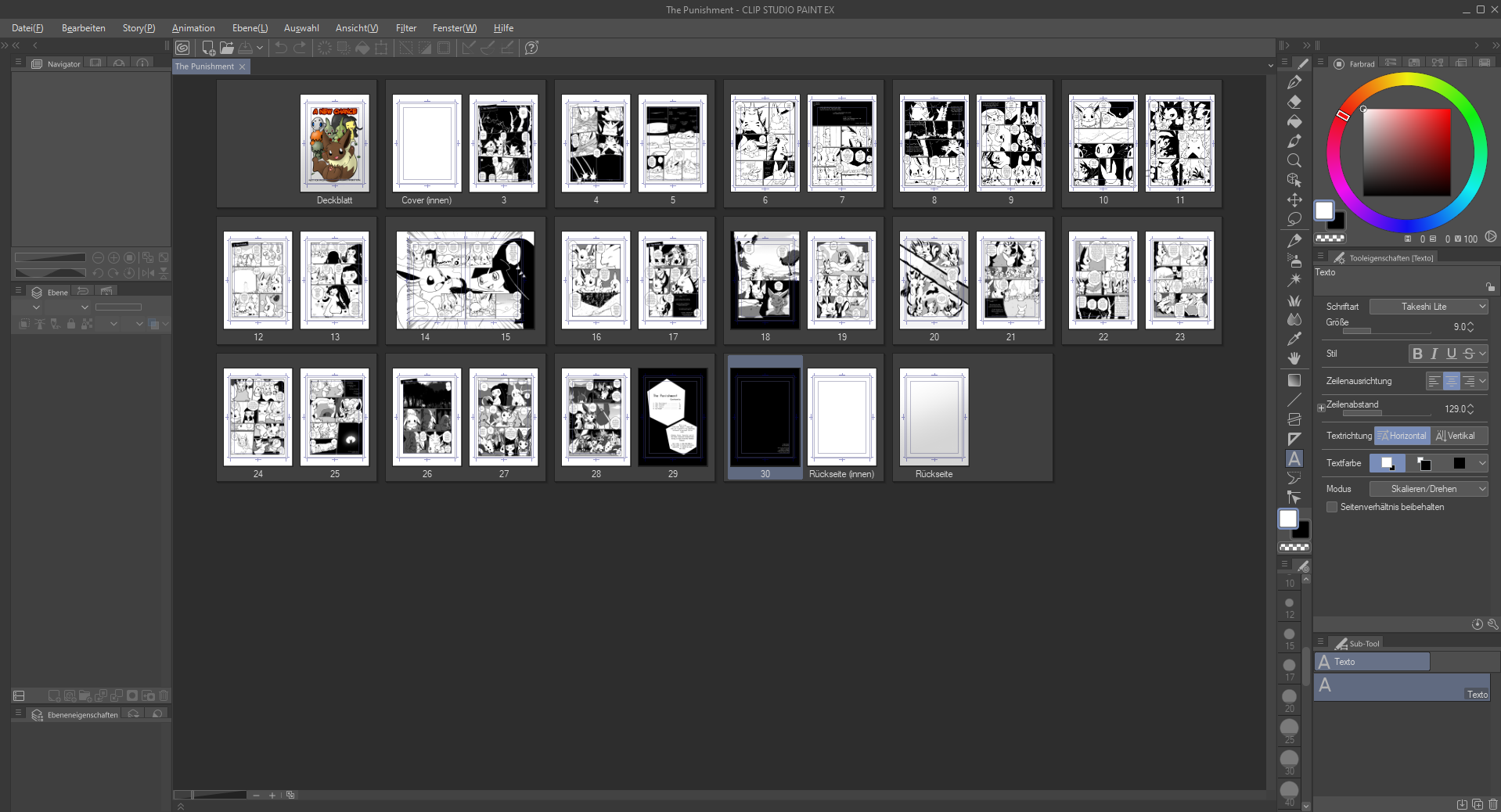Create a new document from command bar
The width and height of the screenshot is (1501, 812).
[x=208, y=48]
